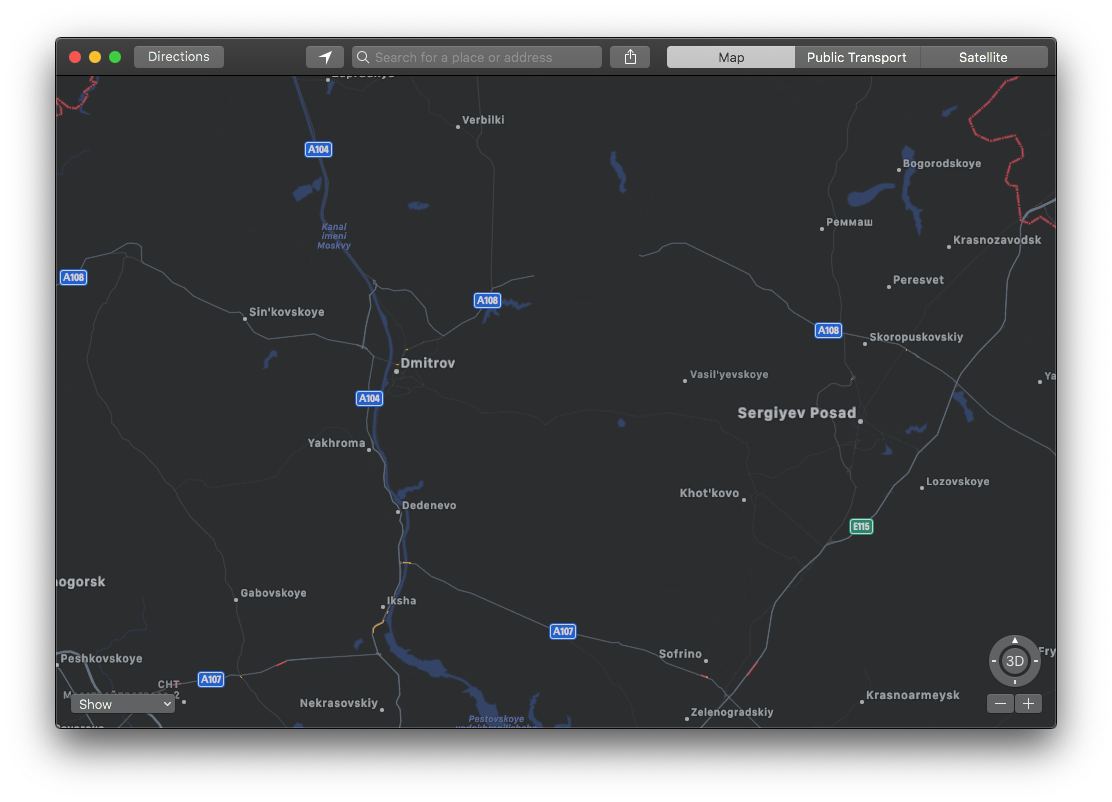The image size is (1112, 802).
Task: Select the Sergiyev Posad city label
Action: pos(796,413)
